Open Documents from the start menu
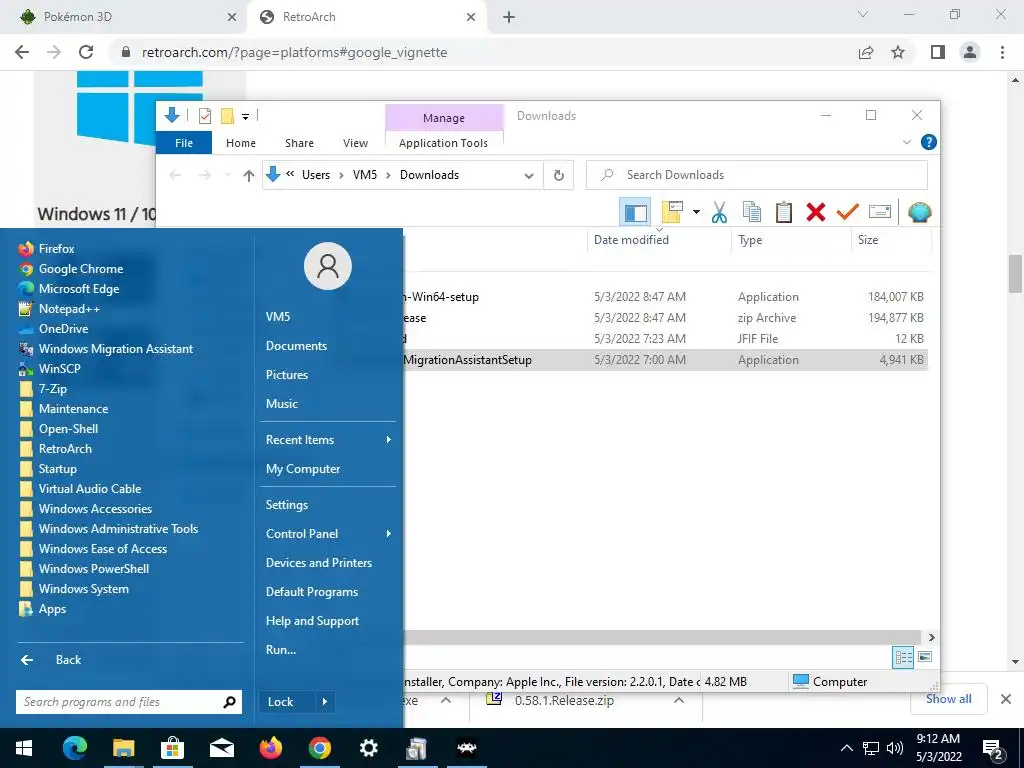This screenshot has height=768, width=1024. pyautogui.click(x=296, y=346)
